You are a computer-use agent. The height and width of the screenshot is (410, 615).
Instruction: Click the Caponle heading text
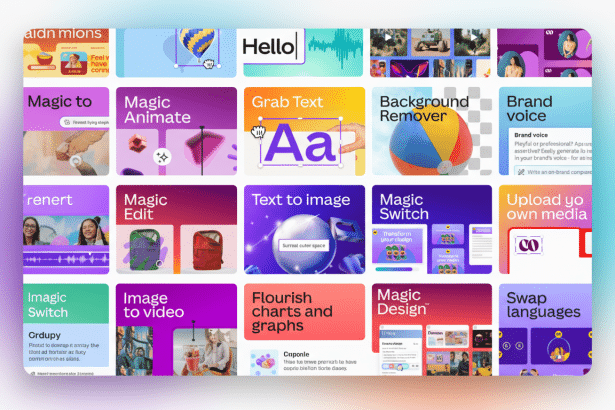(x=296, y=354)
